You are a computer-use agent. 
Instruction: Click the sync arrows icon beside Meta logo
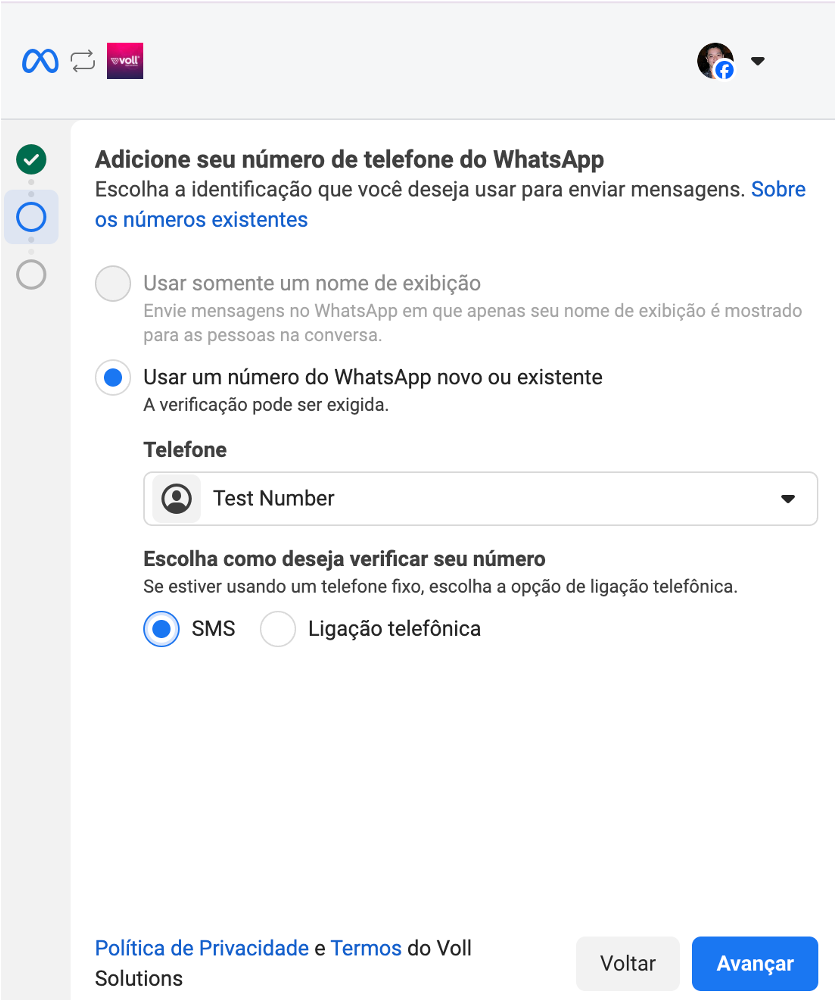[x=83, y=61]
